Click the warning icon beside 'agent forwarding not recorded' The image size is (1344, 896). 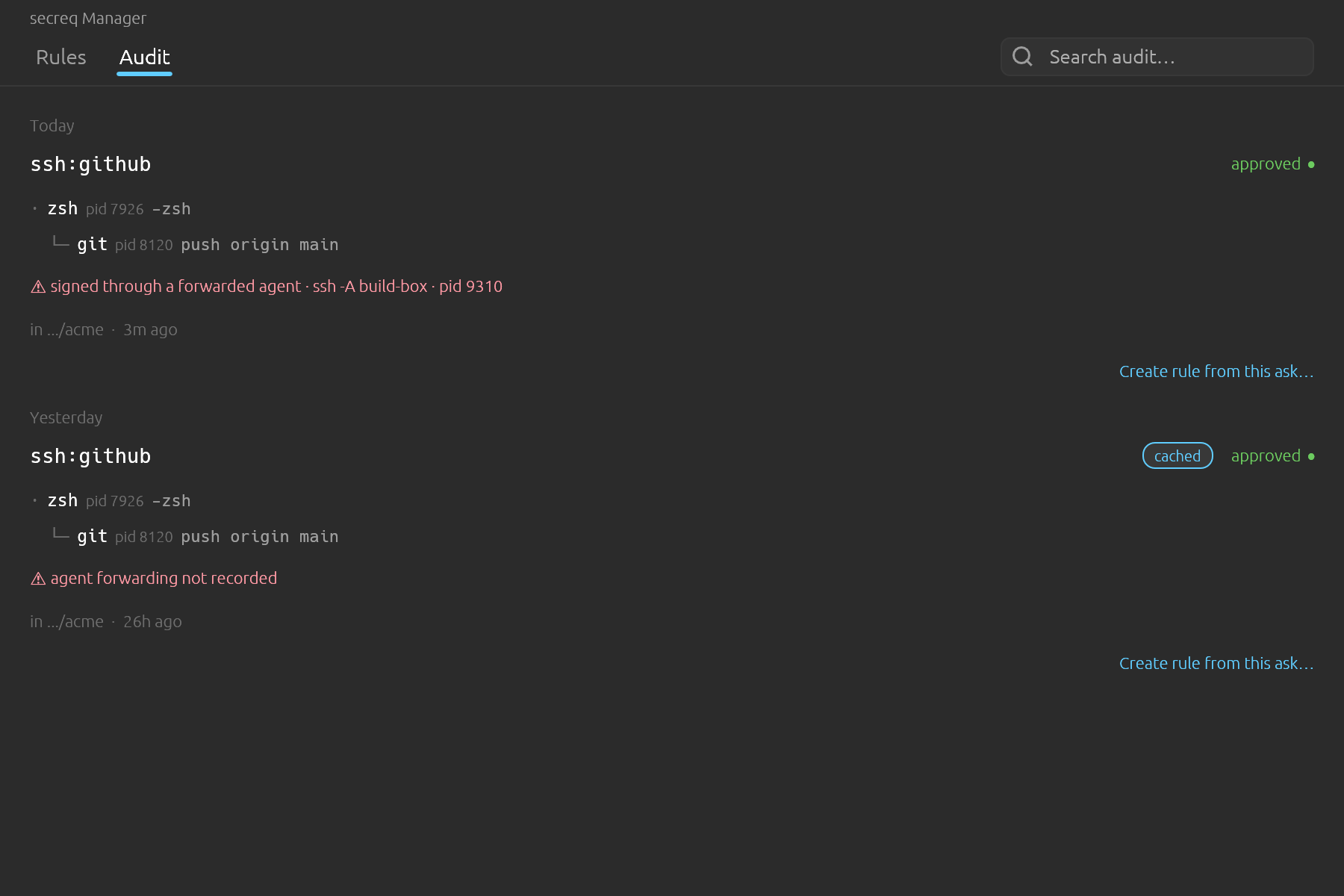(38, 579)
